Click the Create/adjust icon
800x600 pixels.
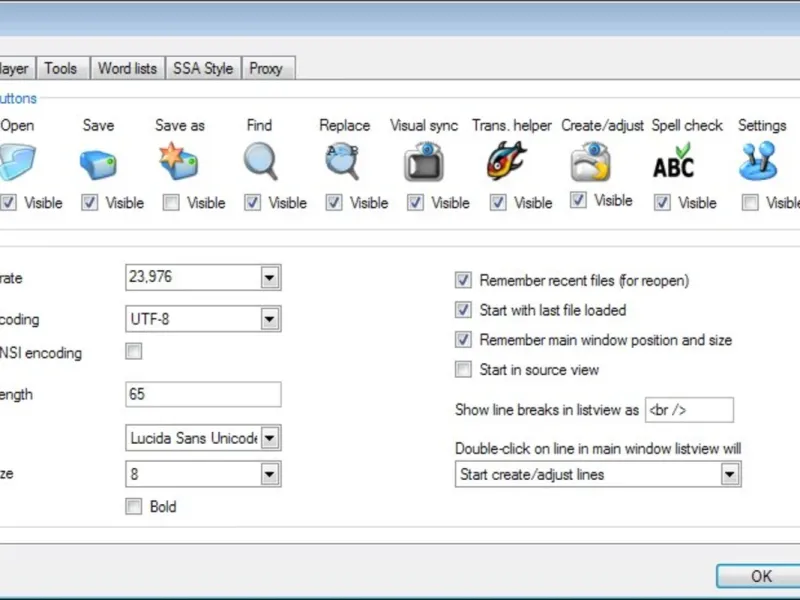(x=590, y=162)
